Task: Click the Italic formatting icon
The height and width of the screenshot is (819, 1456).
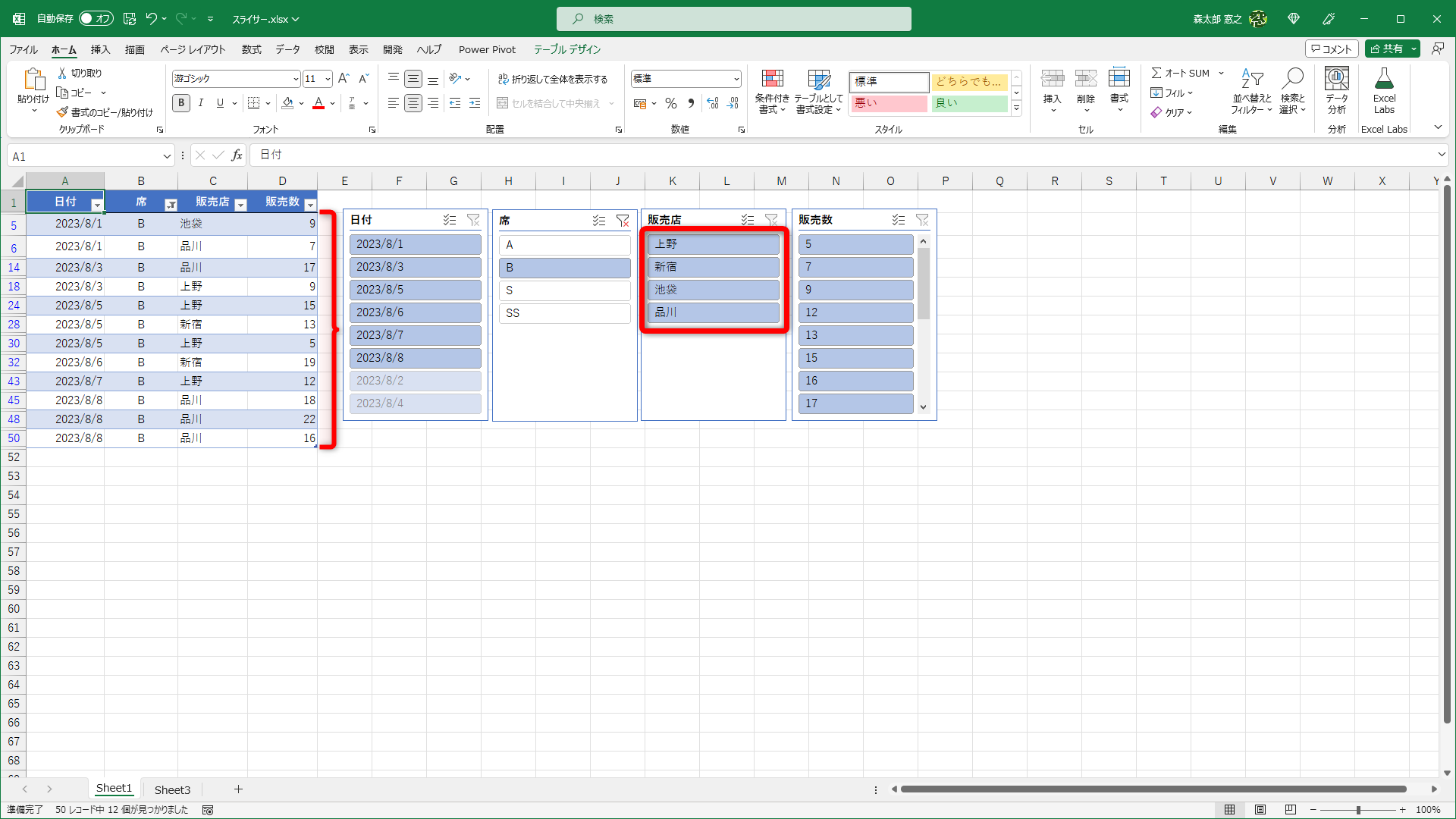Action: (x=200, y=103)
